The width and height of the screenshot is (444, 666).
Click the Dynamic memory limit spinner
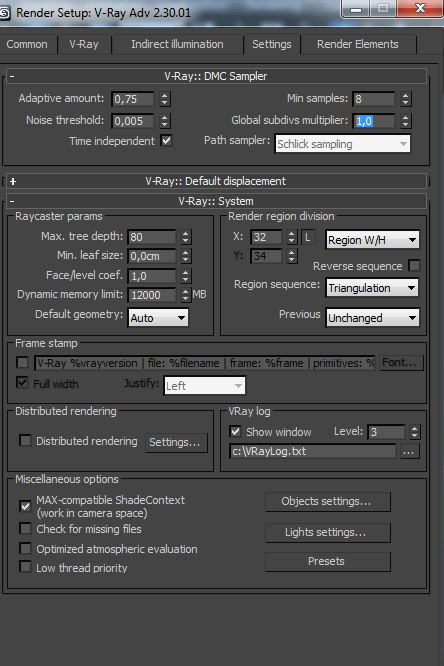click(x=186, y=295)
